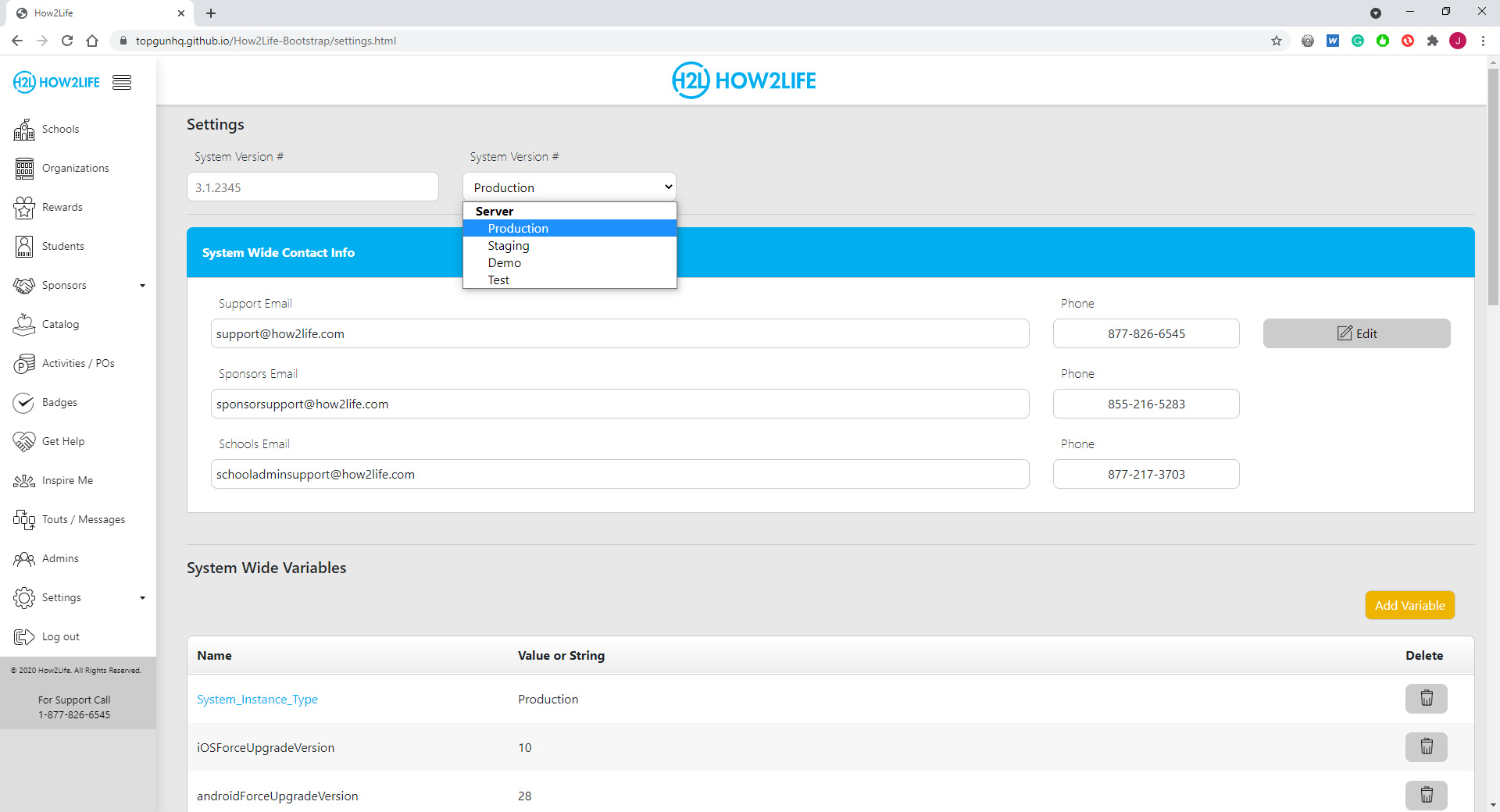Image resolution: width=1500 pixels, height=812 pixels.
Task: Click the support phone 877-826-6545 field
Action: point(1146,333)
